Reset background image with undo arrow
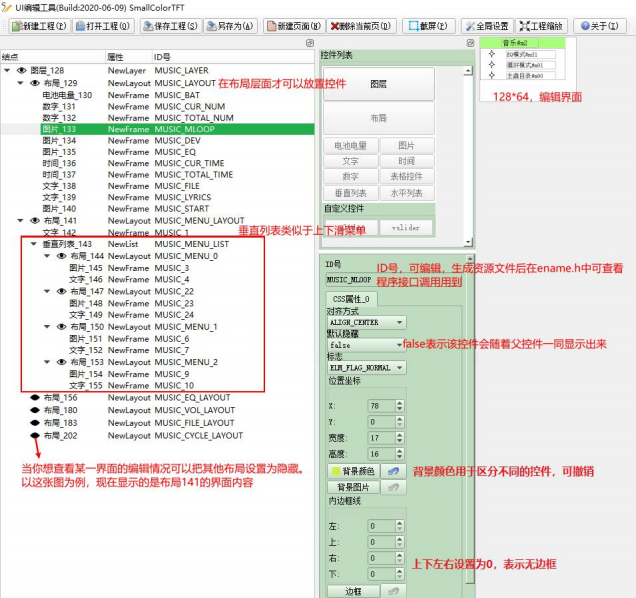636x598 pixels. (x=393, y=487)
